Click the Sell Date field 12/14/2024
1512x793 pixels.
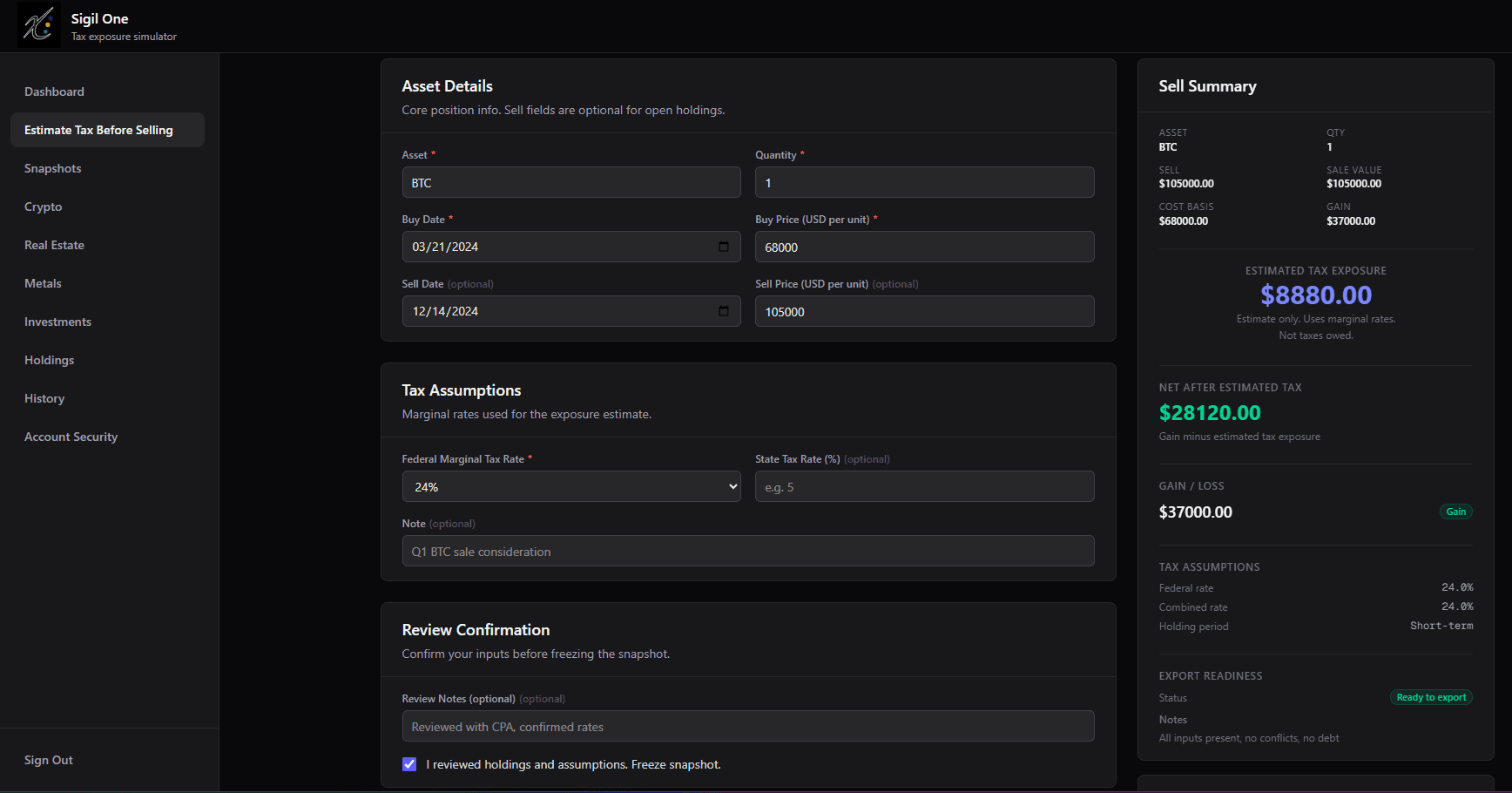click(x=571, y=311)
